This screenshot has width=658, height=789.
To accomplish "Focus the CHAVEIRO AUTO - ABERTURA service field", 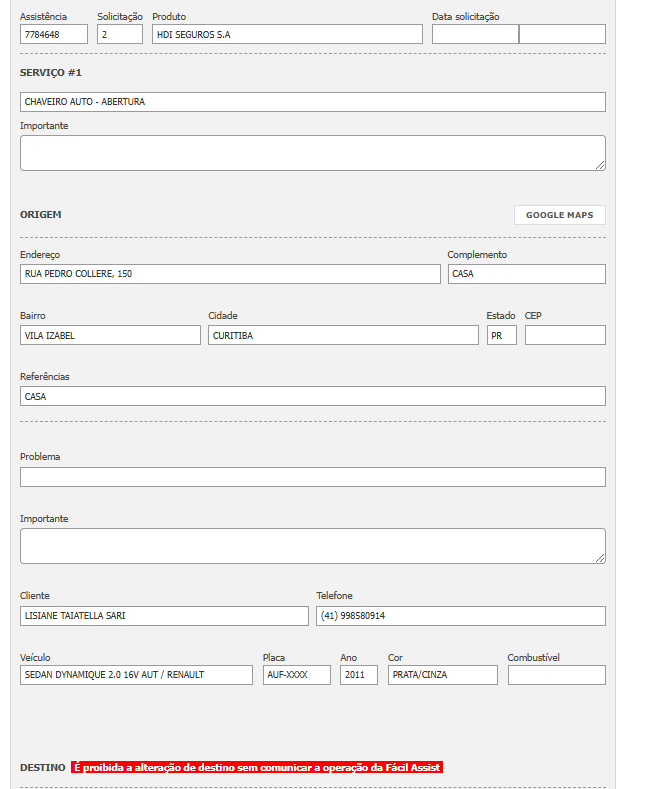I will tap(312, 102).
